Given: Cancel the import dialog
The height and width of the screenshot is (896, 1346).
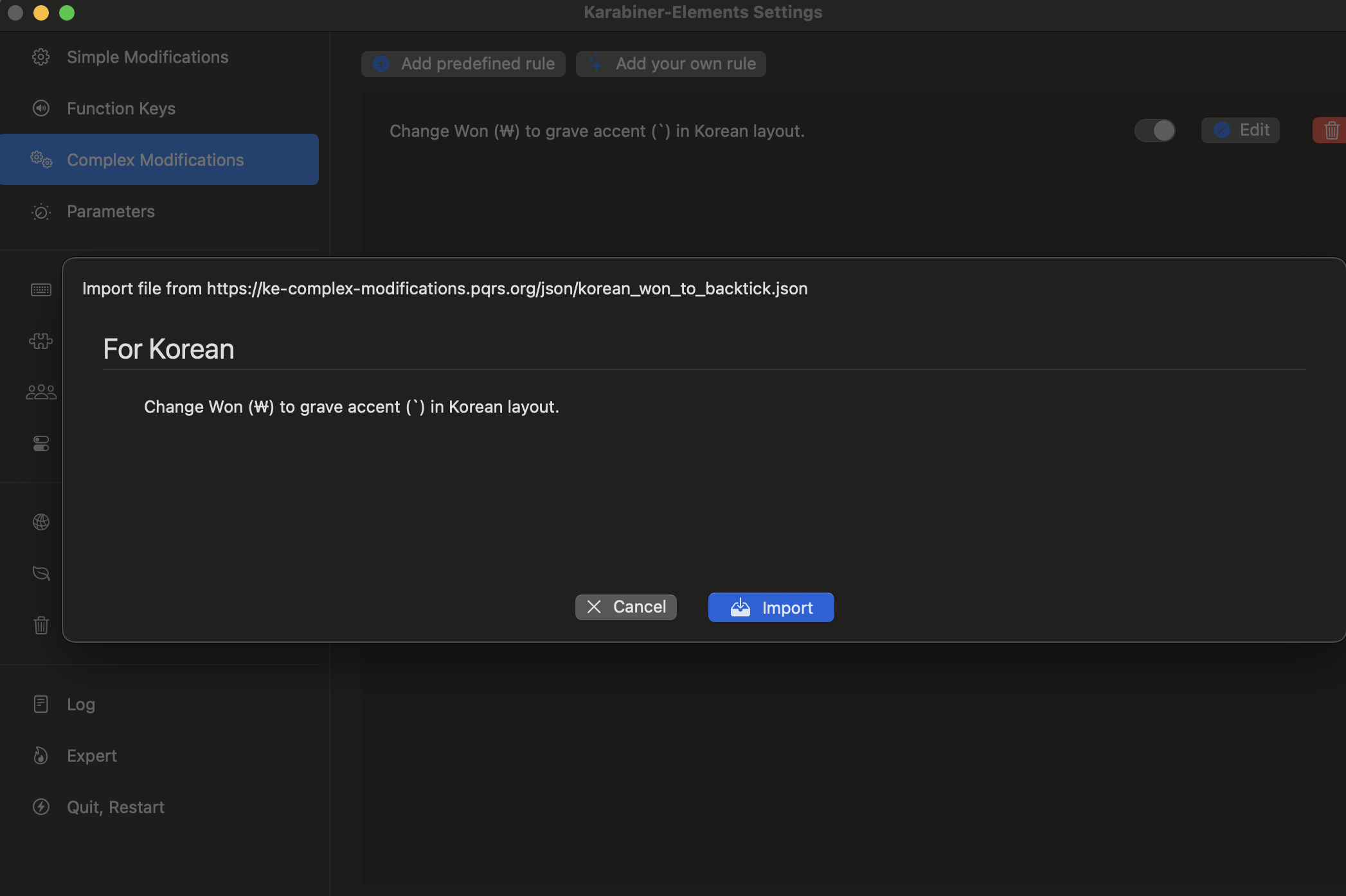Looking at the screenshot, I should pos(625,607).
